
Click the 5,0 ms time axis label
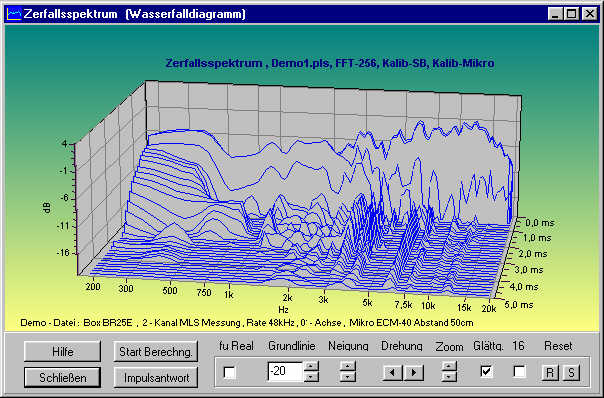(519, 305)
